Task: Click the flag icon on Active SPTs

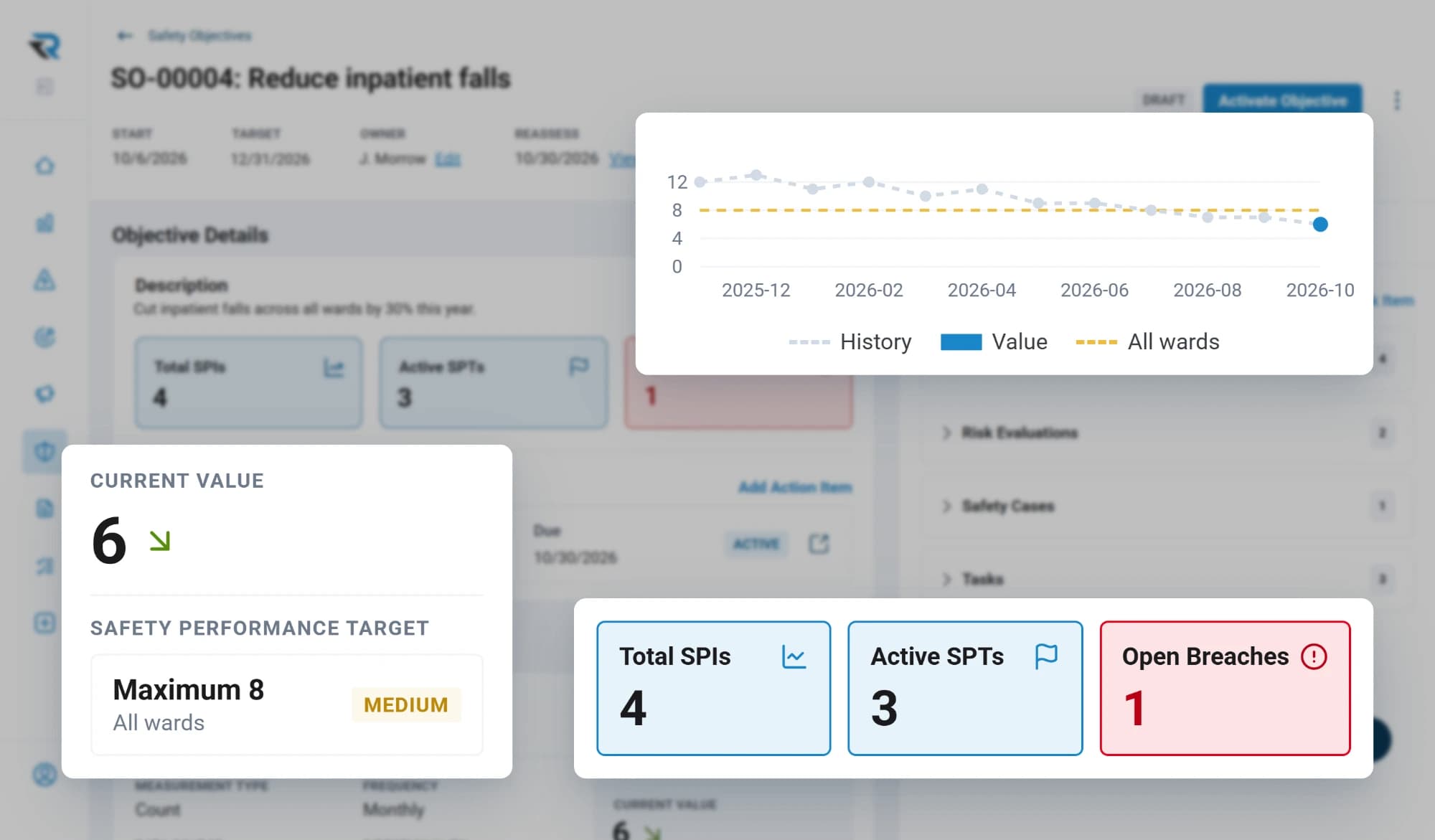Action: [1046, 656]
